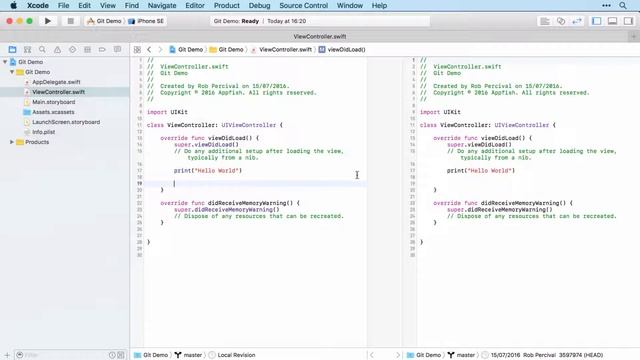Open the Report navigator
The image size is (640, 360).
pos(117,49)
